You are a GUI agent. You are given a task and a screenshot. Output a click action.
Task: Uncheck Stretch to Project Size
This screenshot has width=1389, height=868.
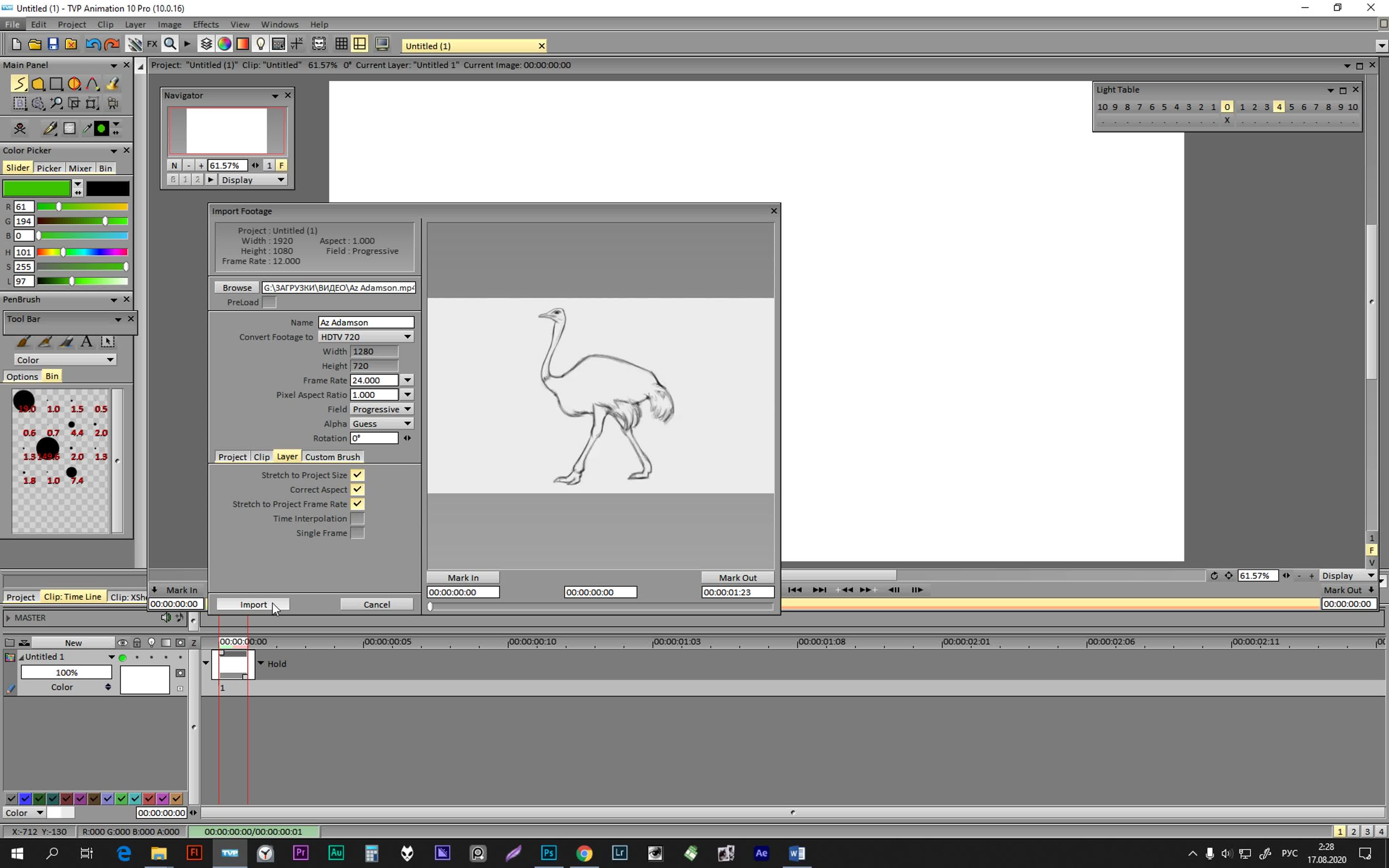coord(357,475)
